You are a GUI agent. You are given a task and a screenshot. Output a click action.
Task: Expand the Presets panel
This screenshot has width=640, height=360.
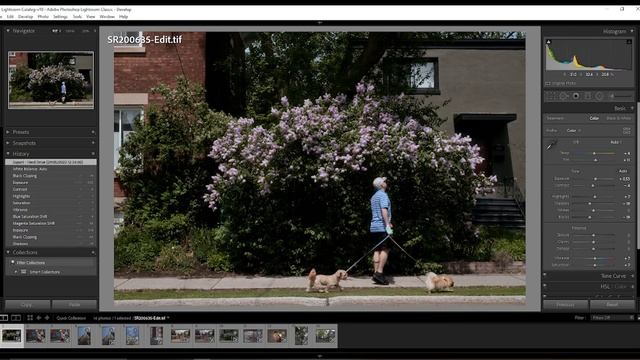[x=8, y=132]
